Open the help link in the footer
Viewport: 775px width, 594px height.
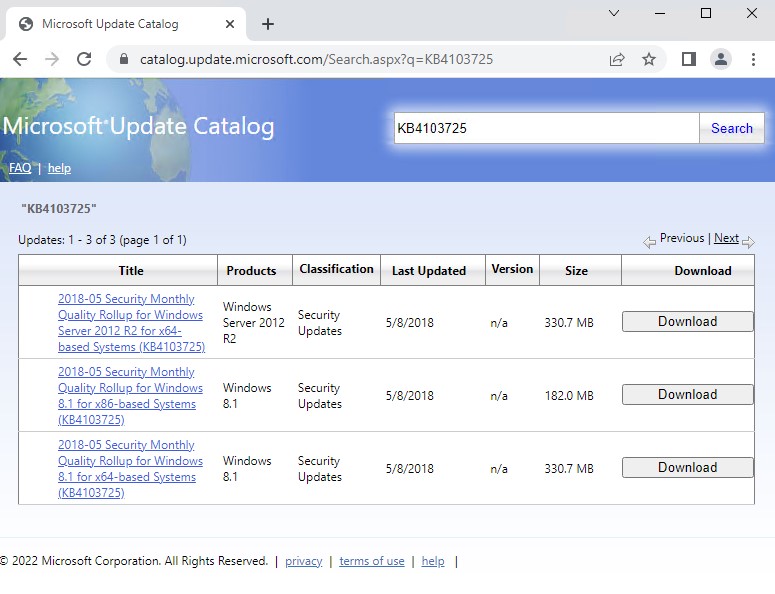[433, 561]
